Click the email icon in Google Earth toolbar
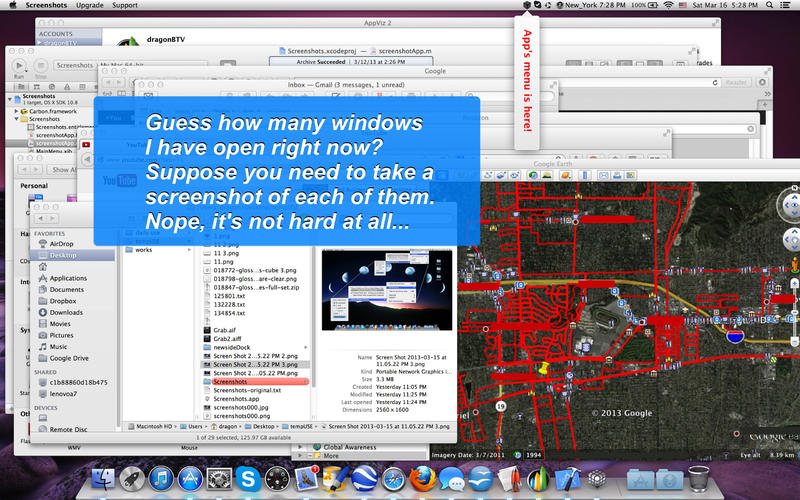This screenshot has height=500, width=800. 603,176
